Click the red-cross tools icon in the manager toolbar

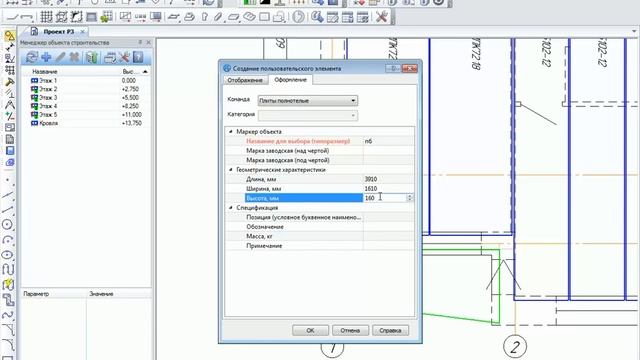click(x=124, y=58)
